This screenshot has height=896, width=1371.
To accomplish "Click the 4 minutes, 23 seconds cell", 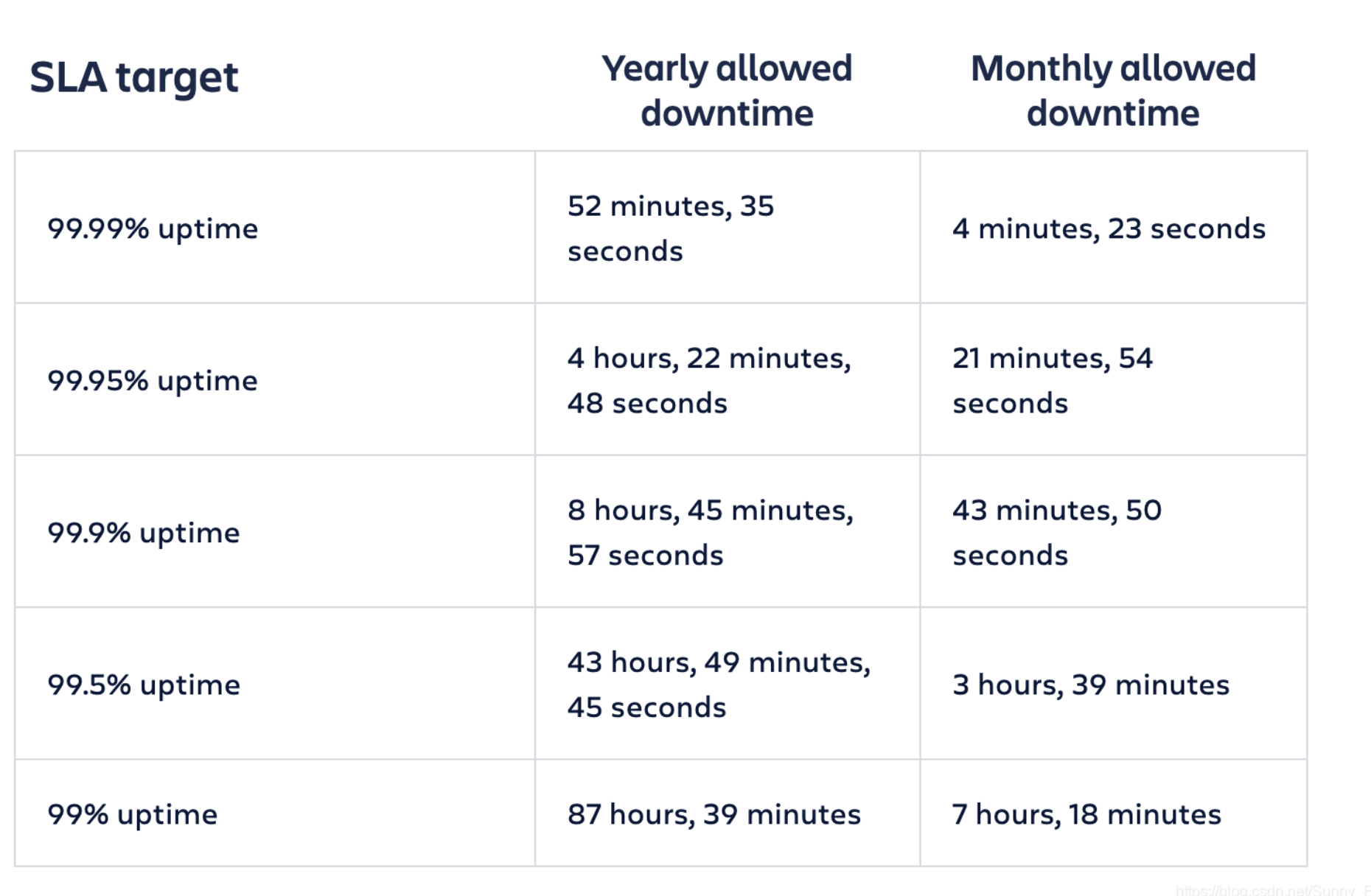I will coord(1114,227).
